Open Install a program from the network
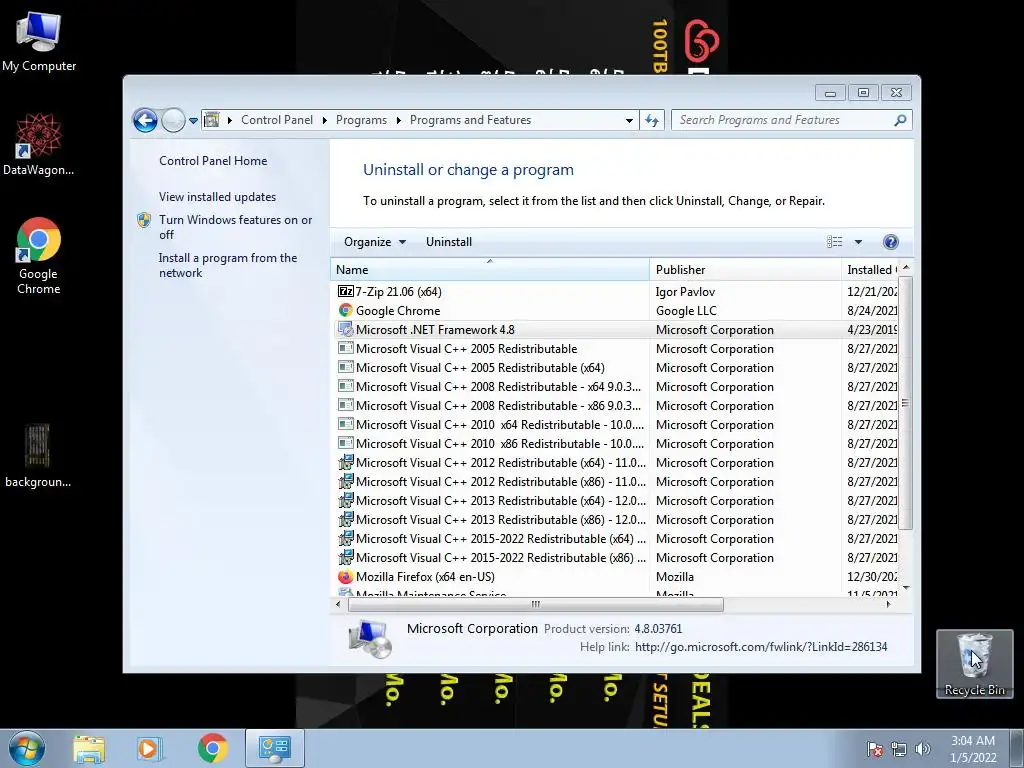This screenshot has height=768, width=1024. (x=228, y=265)
